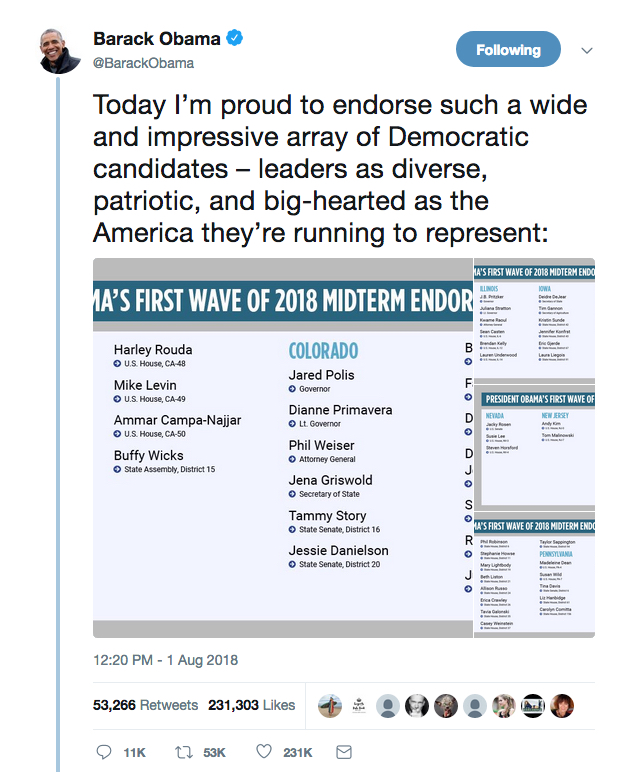View the 231,303 Likes list

pos(251,705)
